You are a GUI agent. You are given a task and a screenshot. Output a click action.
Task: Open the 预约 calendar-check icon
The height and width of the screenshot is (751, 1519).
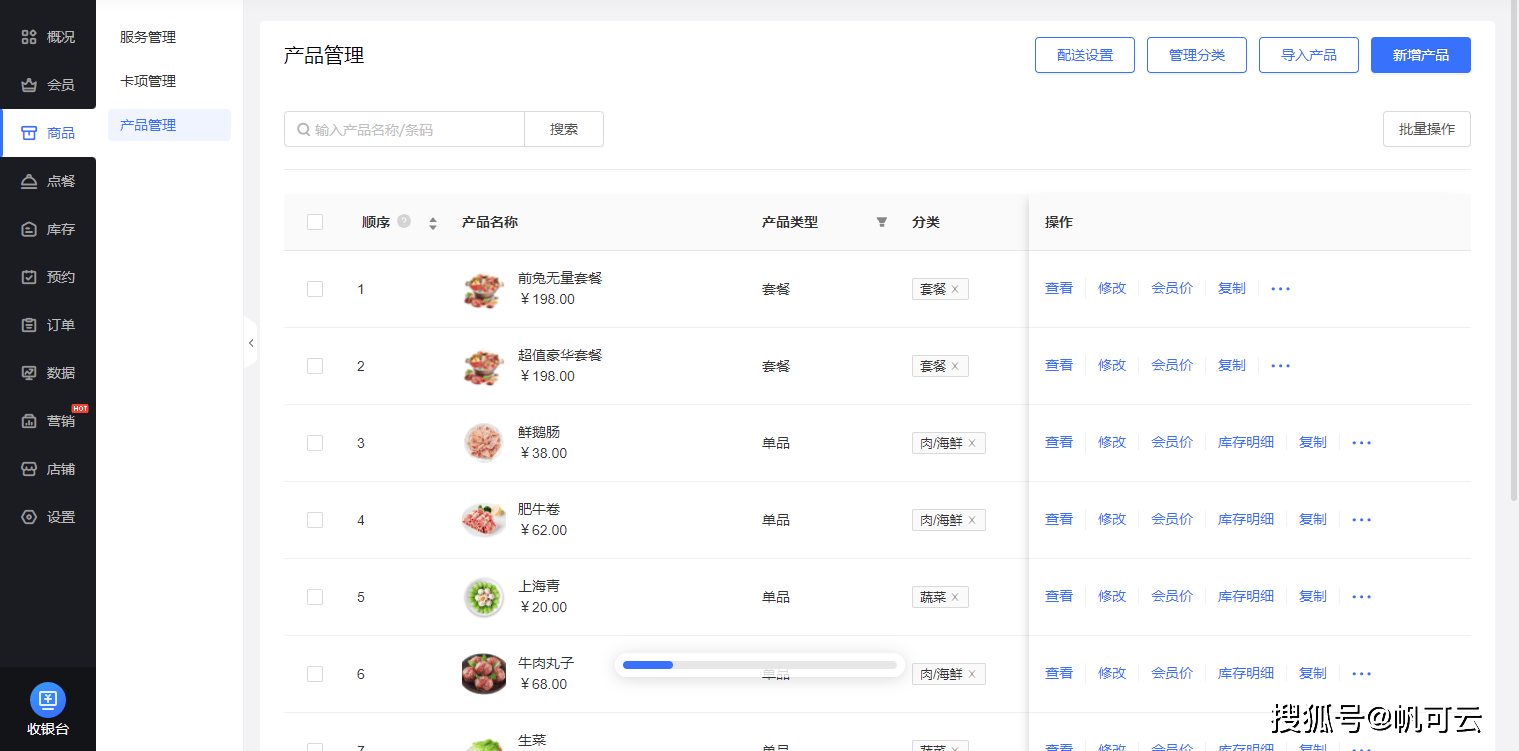(x=29, y=277)
